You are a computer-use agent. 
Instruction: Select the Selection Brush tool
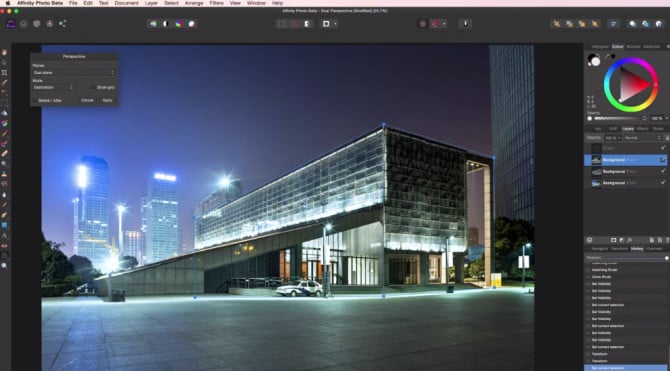[x=4, y=83]
